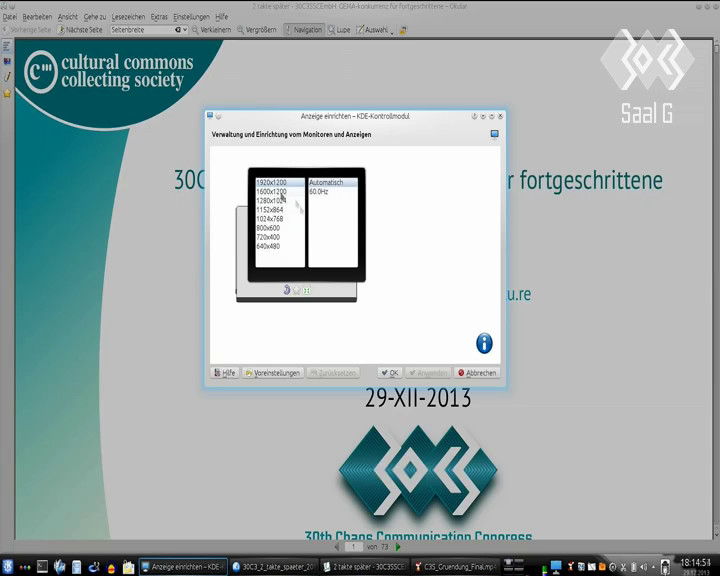Open the Bearbeiten menu
The image size is (720, 576).
[x=37, y=17]
